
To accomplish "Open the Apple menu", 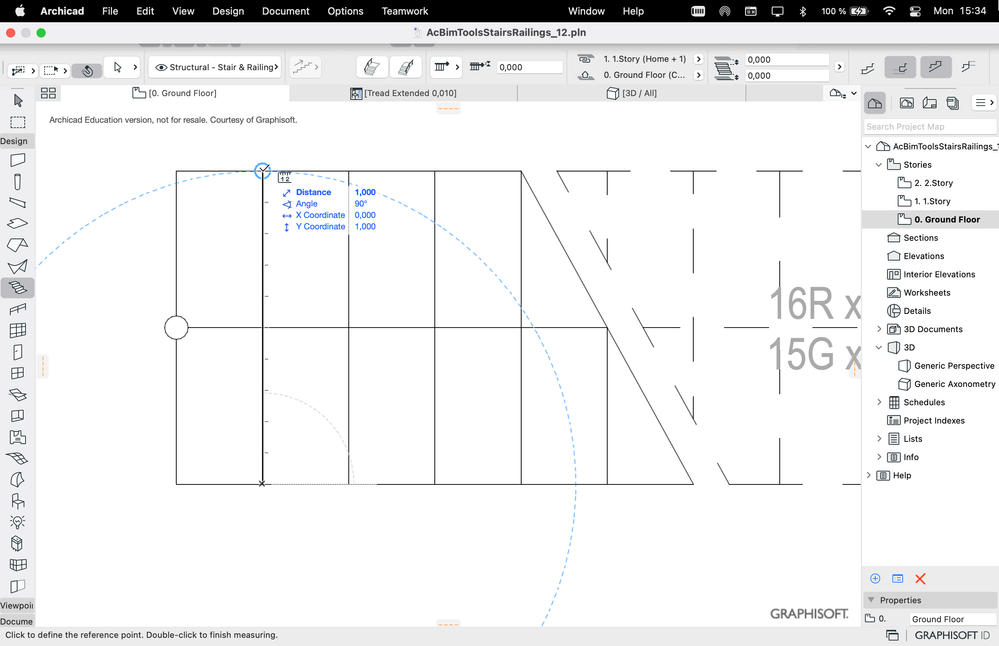I will pyautogui.click(x=20, y=11).
